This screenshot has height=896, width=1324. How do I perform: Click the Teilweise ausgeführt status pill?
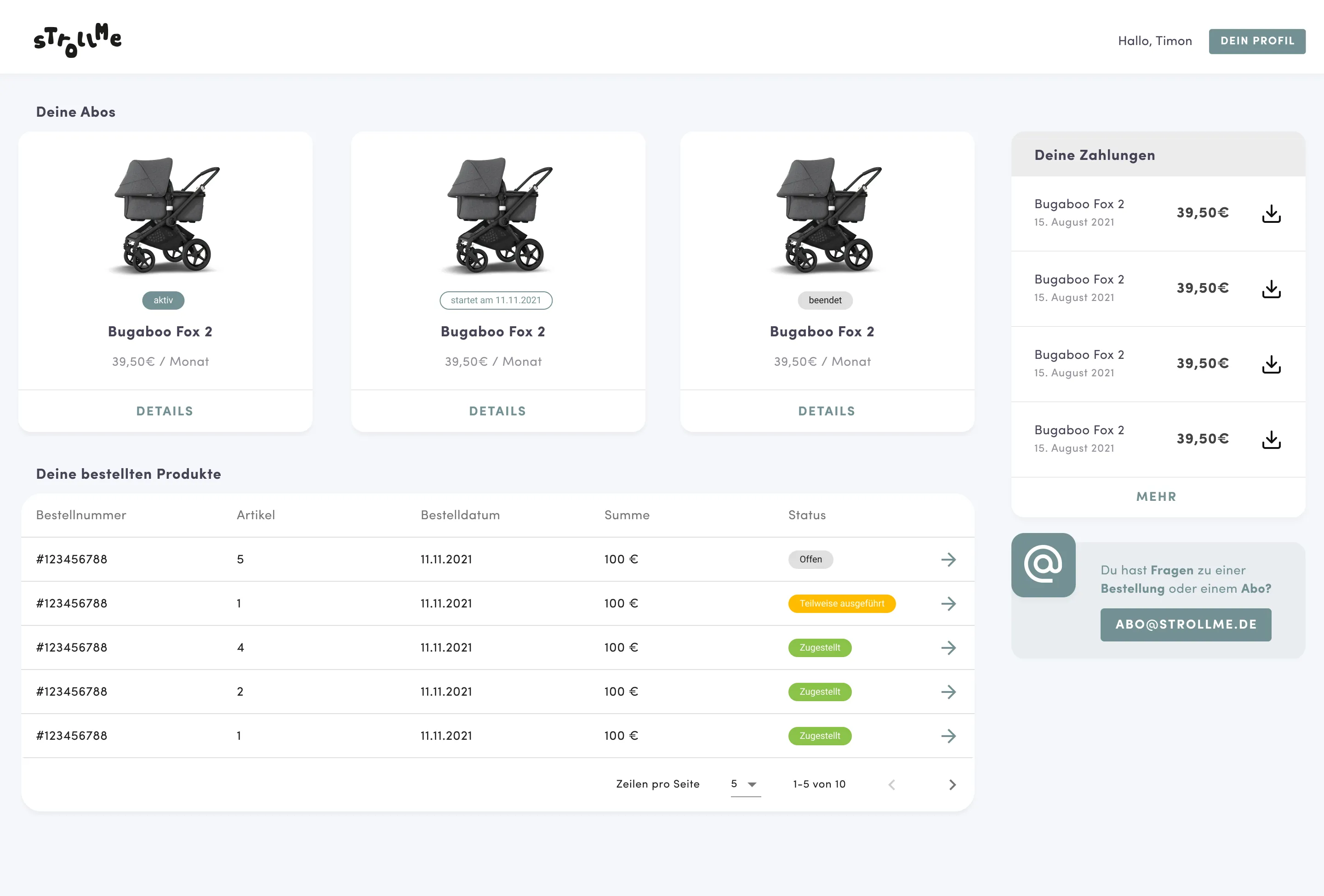pyautogui.click(x=841, y=603)
